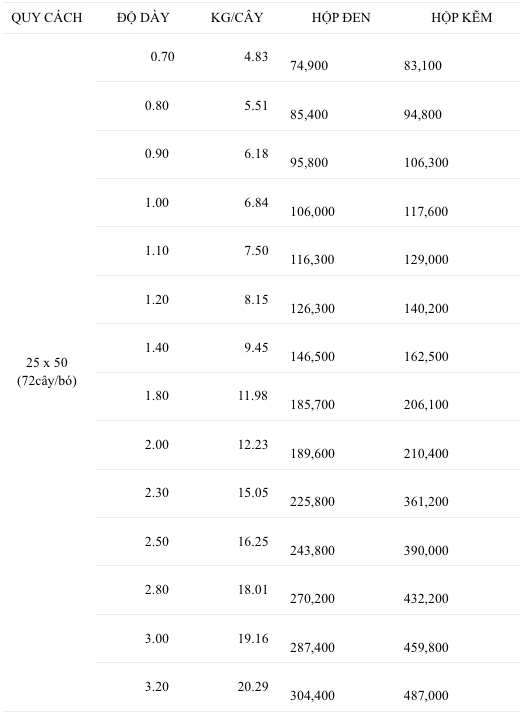Click the 162,500 galvanized price
The width and height of the screenshot is (525, 713).
[426, 356]
